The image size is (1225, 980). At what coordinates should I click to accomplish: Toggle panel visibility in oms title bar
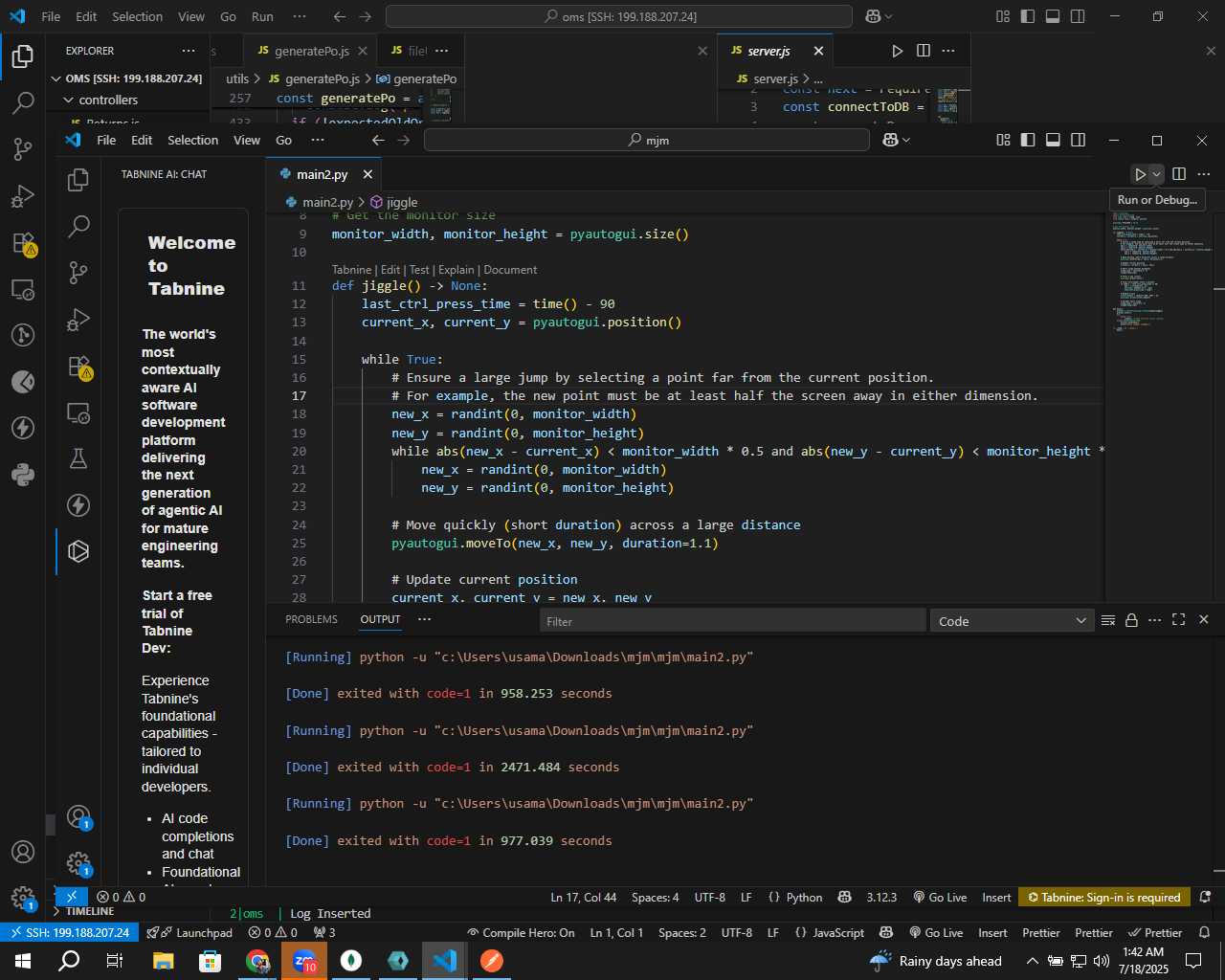click(1053, 16)
